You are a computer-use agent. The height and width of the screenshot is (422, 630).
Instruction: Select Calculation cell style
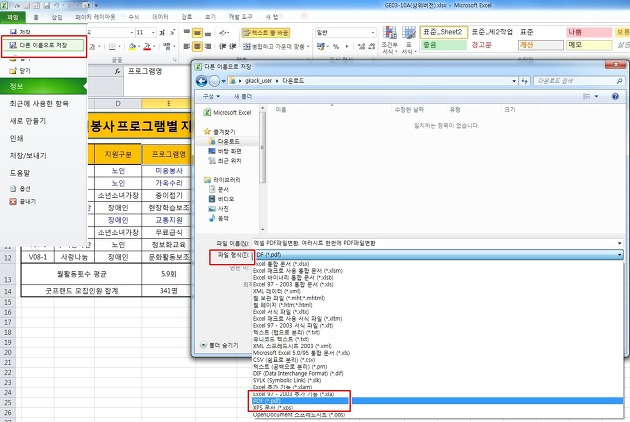coord(540,45)
